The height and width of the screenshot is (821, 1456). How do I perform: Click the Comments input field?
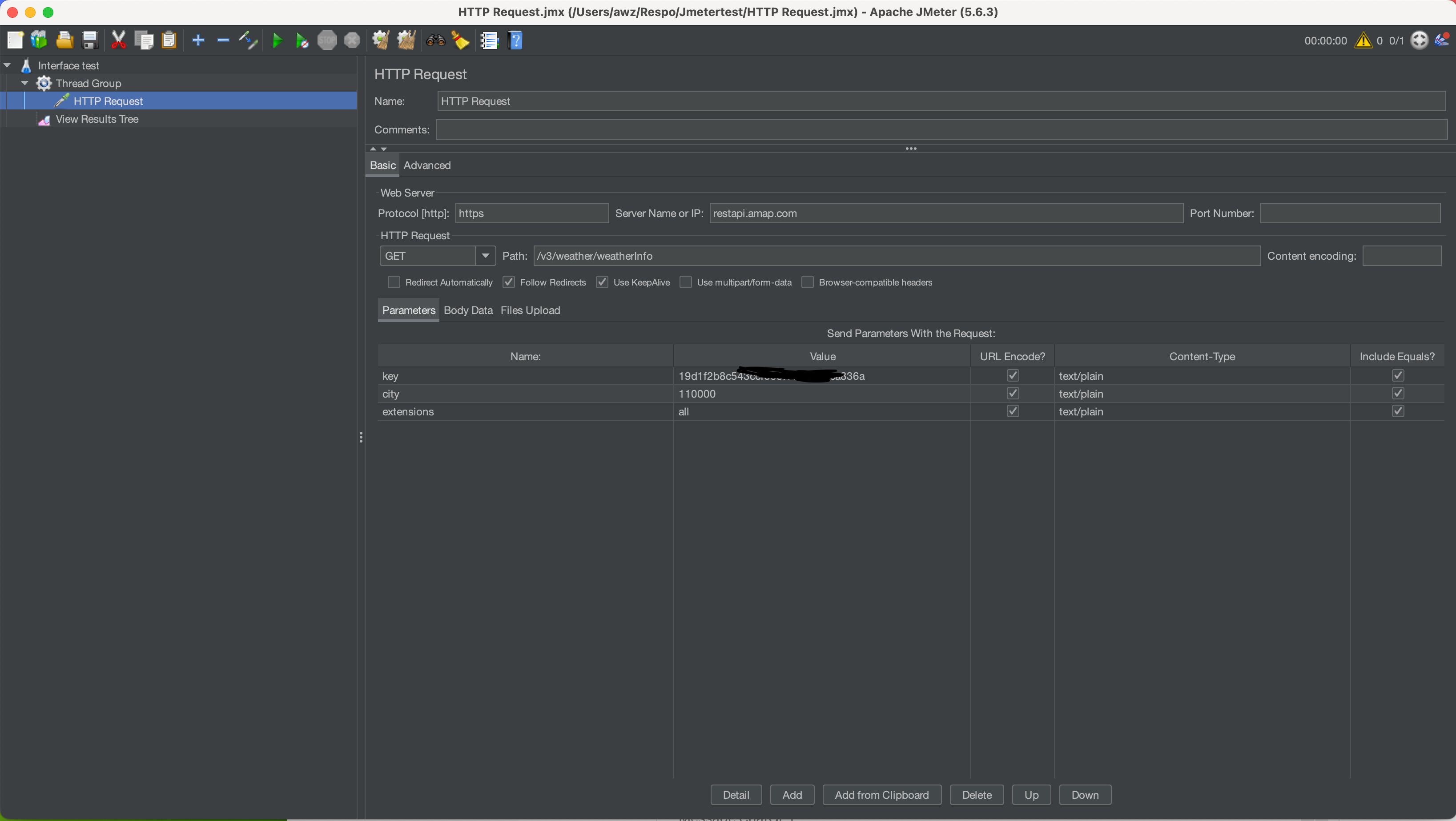click(x=941, y=129)
